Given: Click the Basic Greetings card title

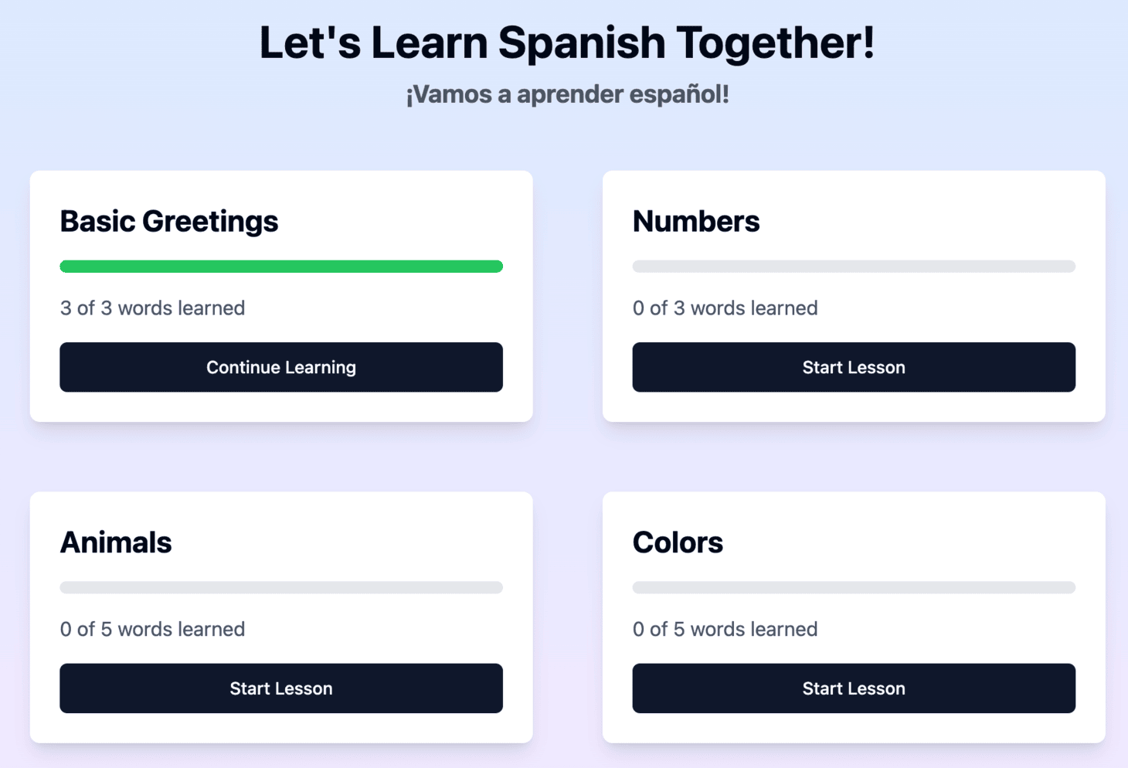Looking at the screenshot, I should (168, 221).
